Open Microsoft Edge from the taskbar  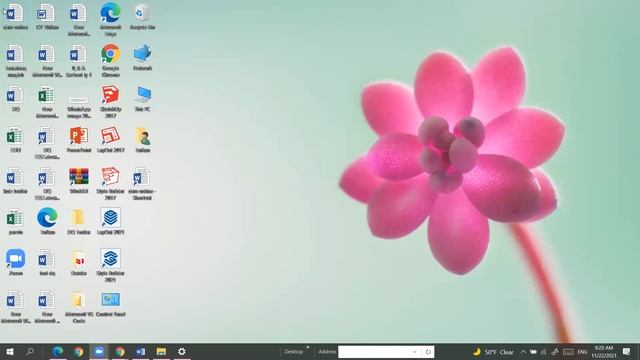[x=58, y=351]
